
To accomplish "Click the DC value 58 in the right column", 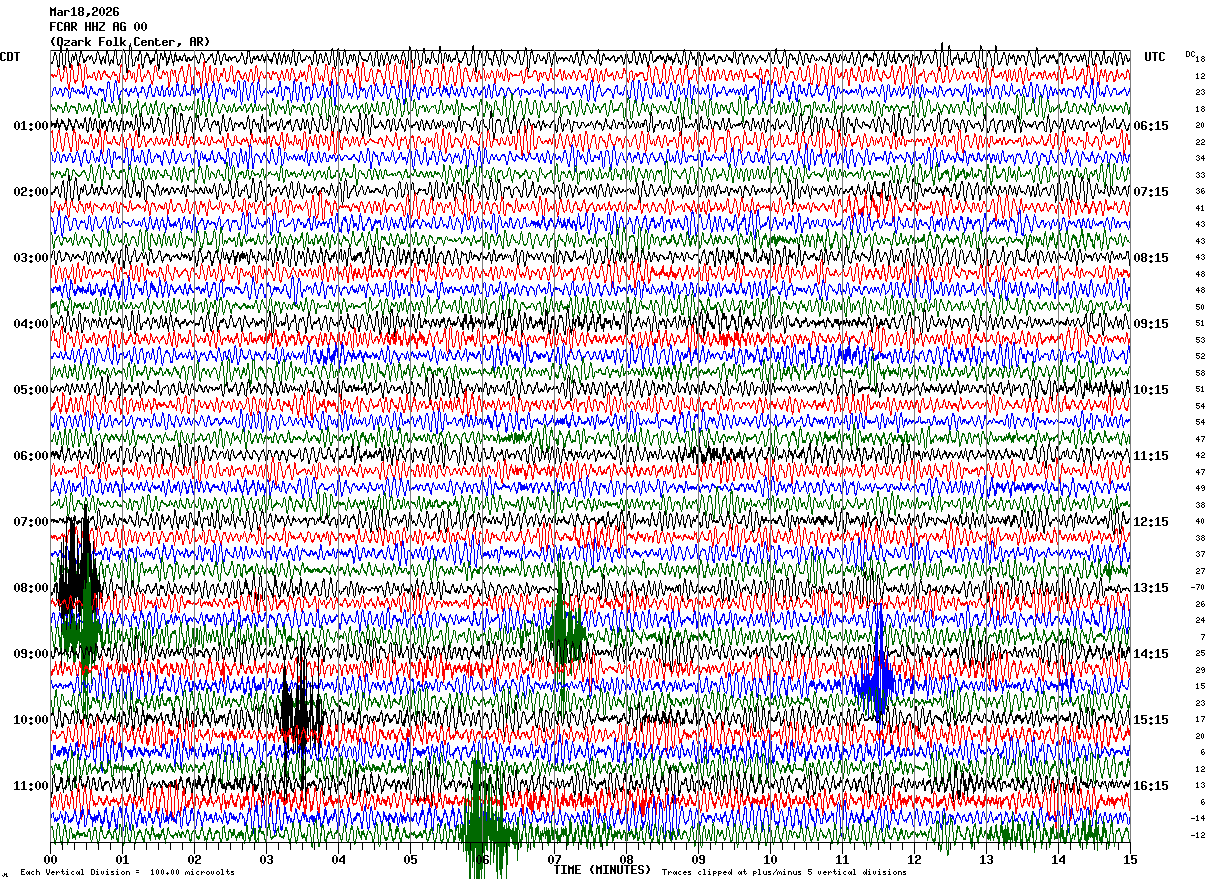I will pyautogui.click(x=1200, y=373).
